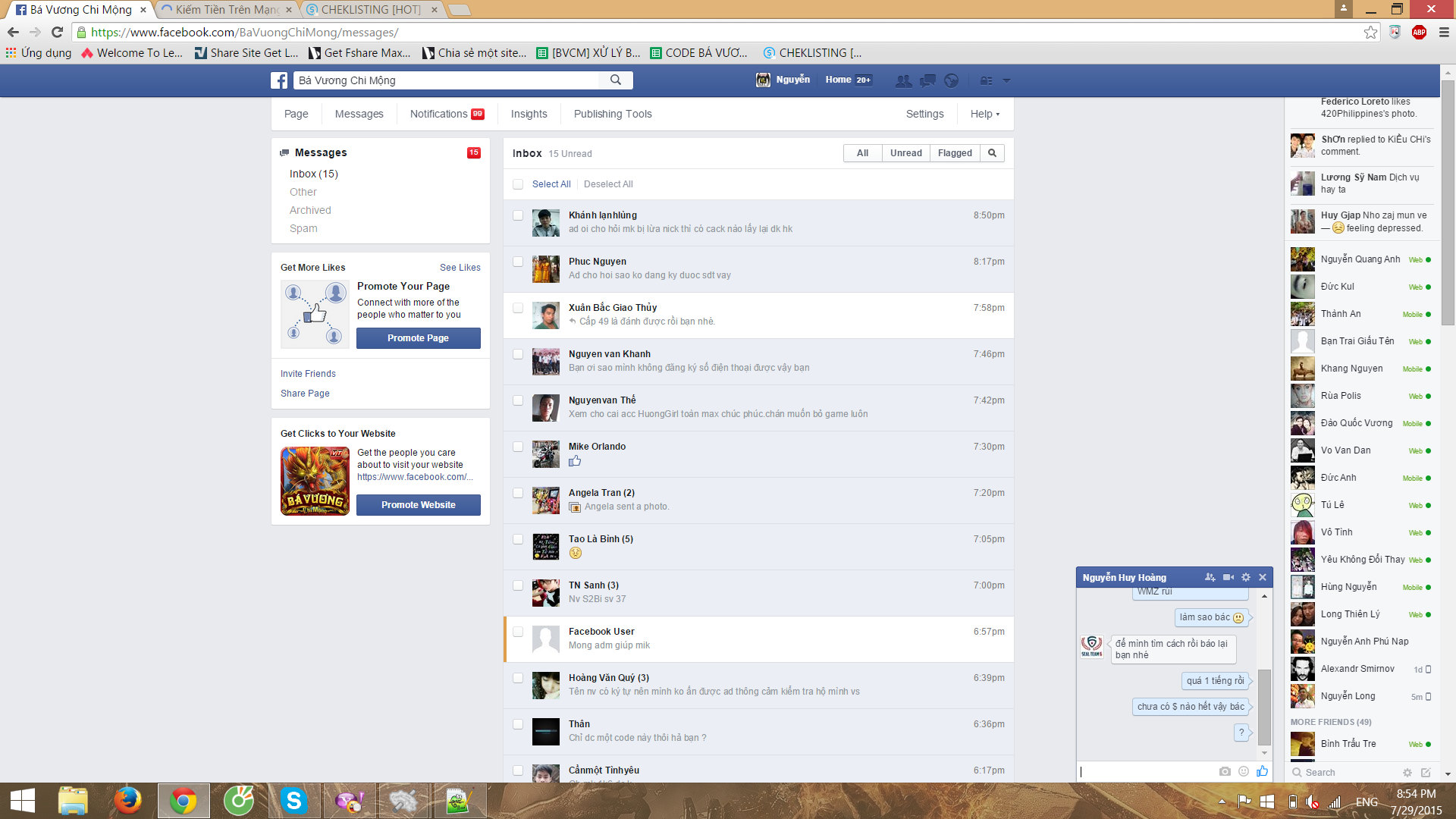This screenshot has height=819, width=1456.
Task: Click the privacy shortcuts lock icon
Action: 986,80
